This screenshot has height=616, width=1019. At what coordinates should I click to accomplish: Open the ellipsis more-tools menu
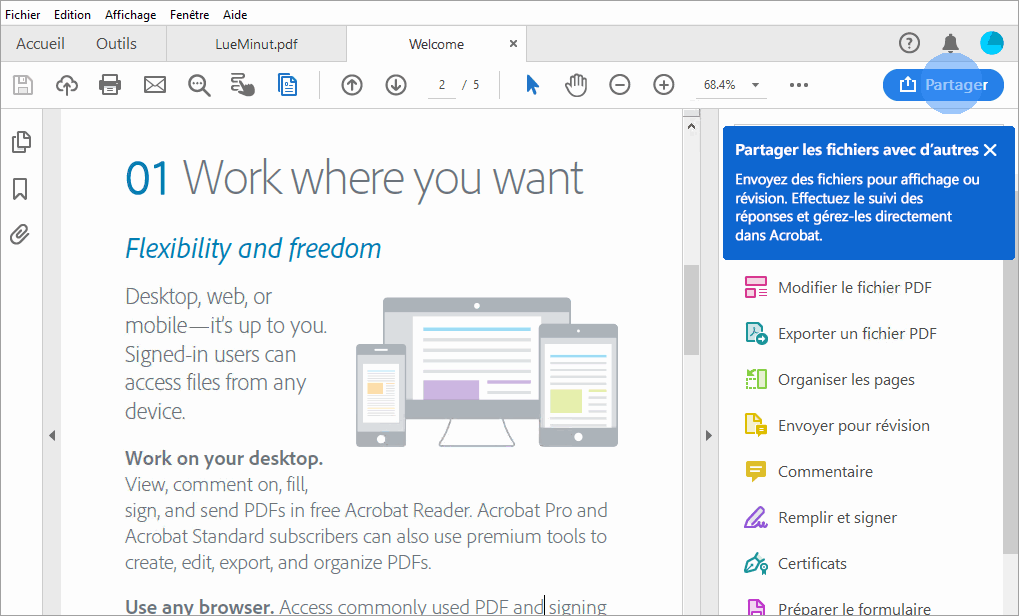click(798, 85)
